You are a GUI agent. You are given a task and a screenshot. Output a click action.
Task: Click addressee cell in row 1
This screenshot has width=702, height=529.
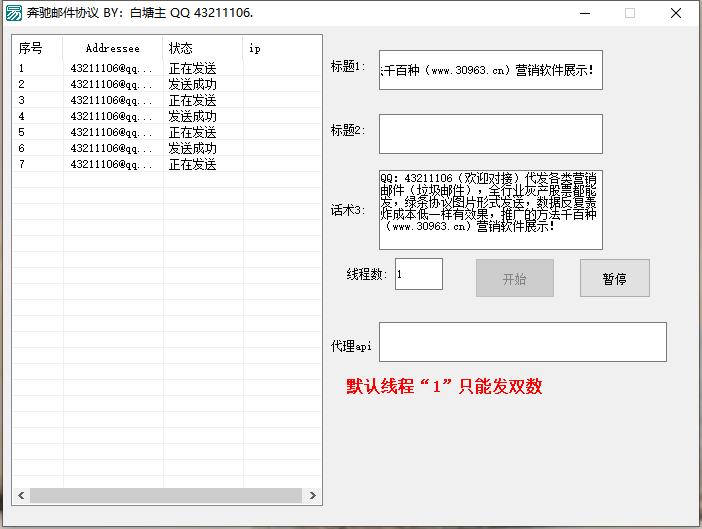[111, 68]
